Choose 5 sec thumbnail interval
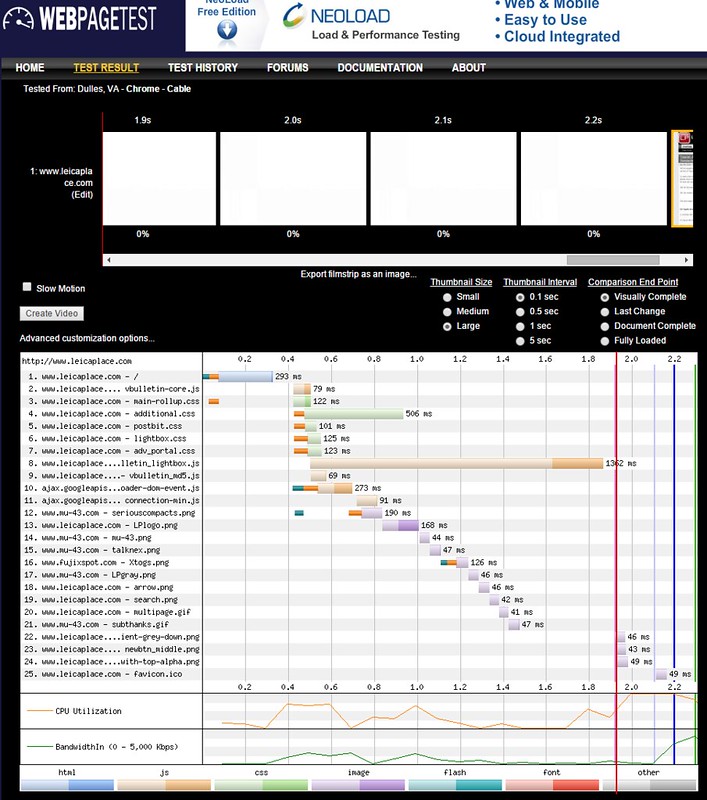 point(520,341)
